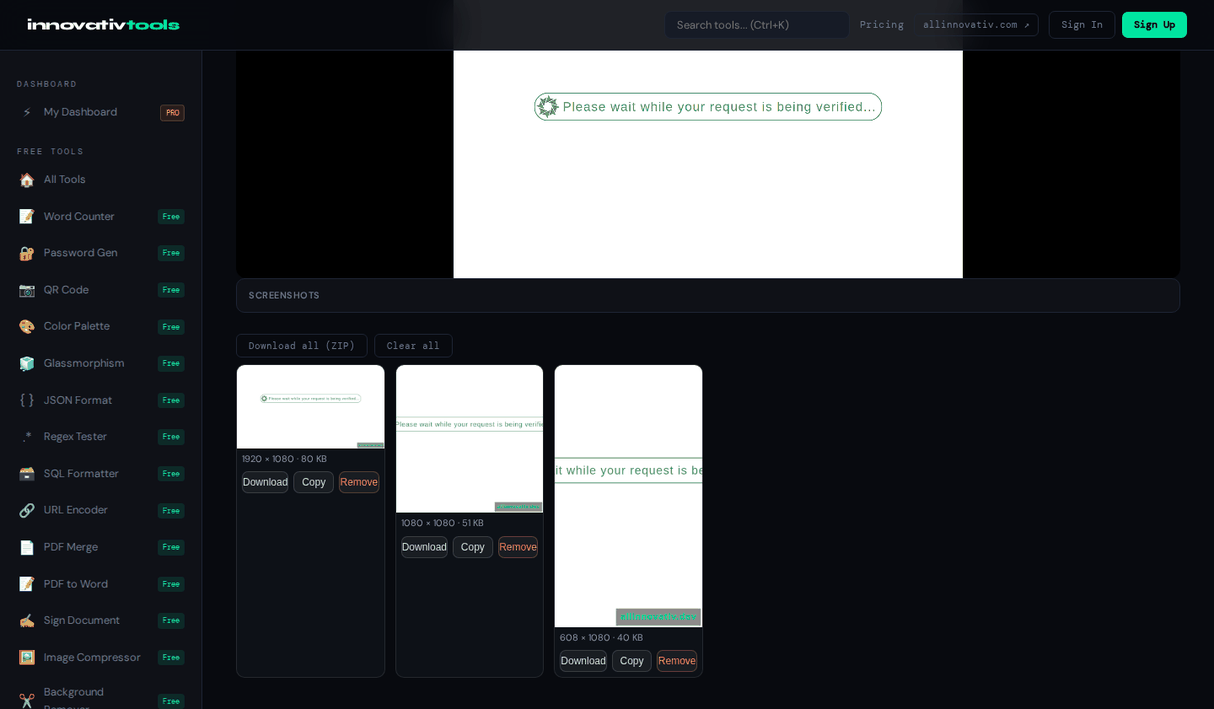1214x709 pixels.
Task: Click the Password Gen lock icon
Action: point(27,253)
